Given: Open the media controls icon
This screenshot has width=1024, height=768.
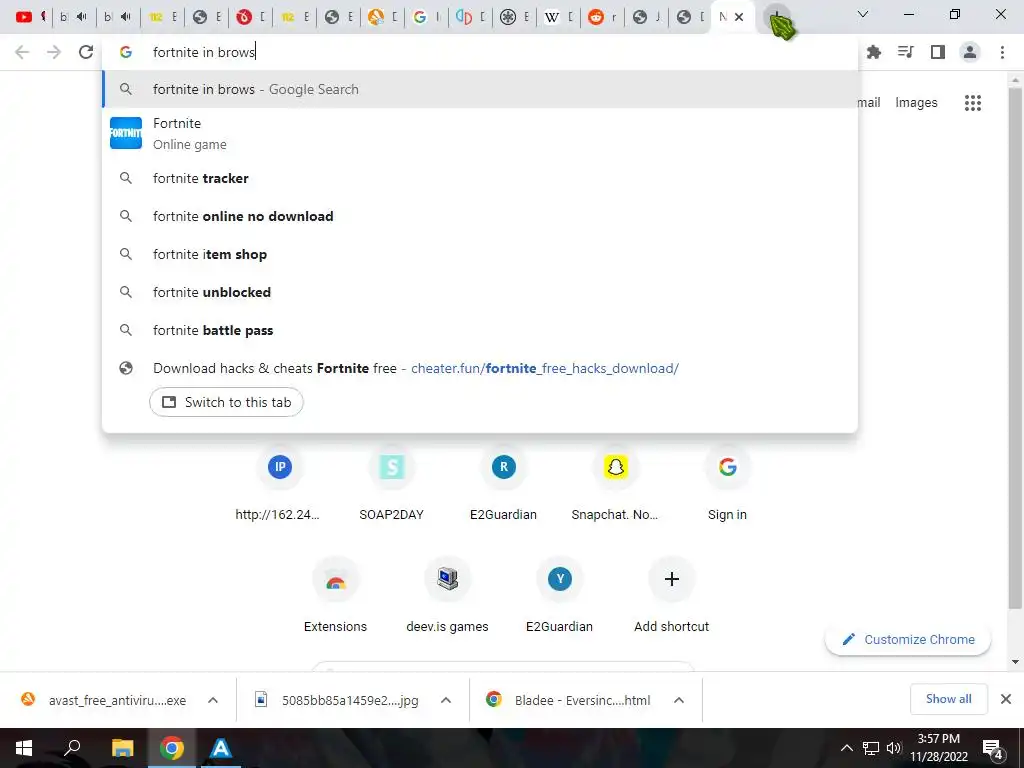Looking at the screenshot, I should (906, 52).
